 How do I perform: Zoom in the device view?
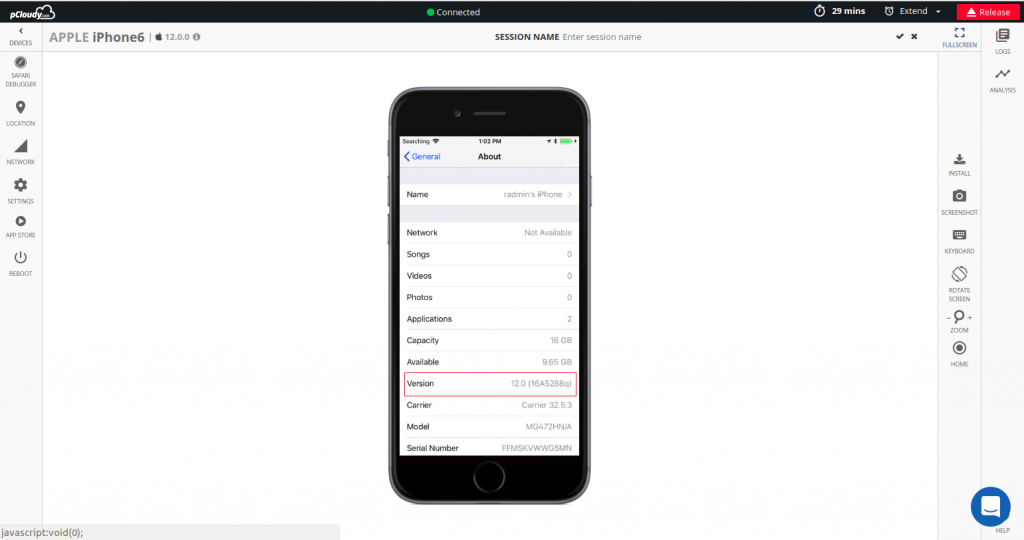pos(970,318)
